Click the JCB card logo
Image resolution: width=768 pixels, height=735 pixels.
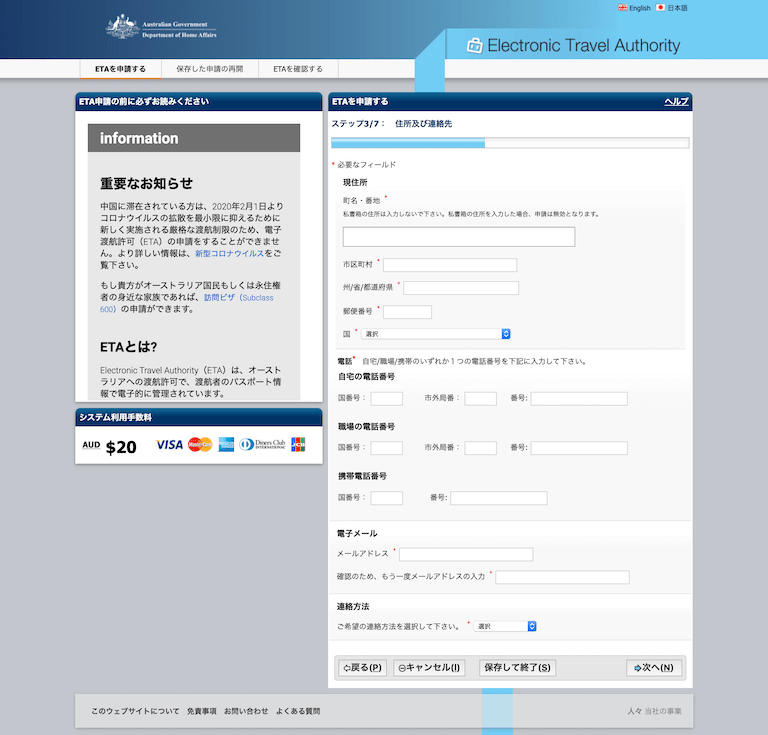tap(298, 445)
